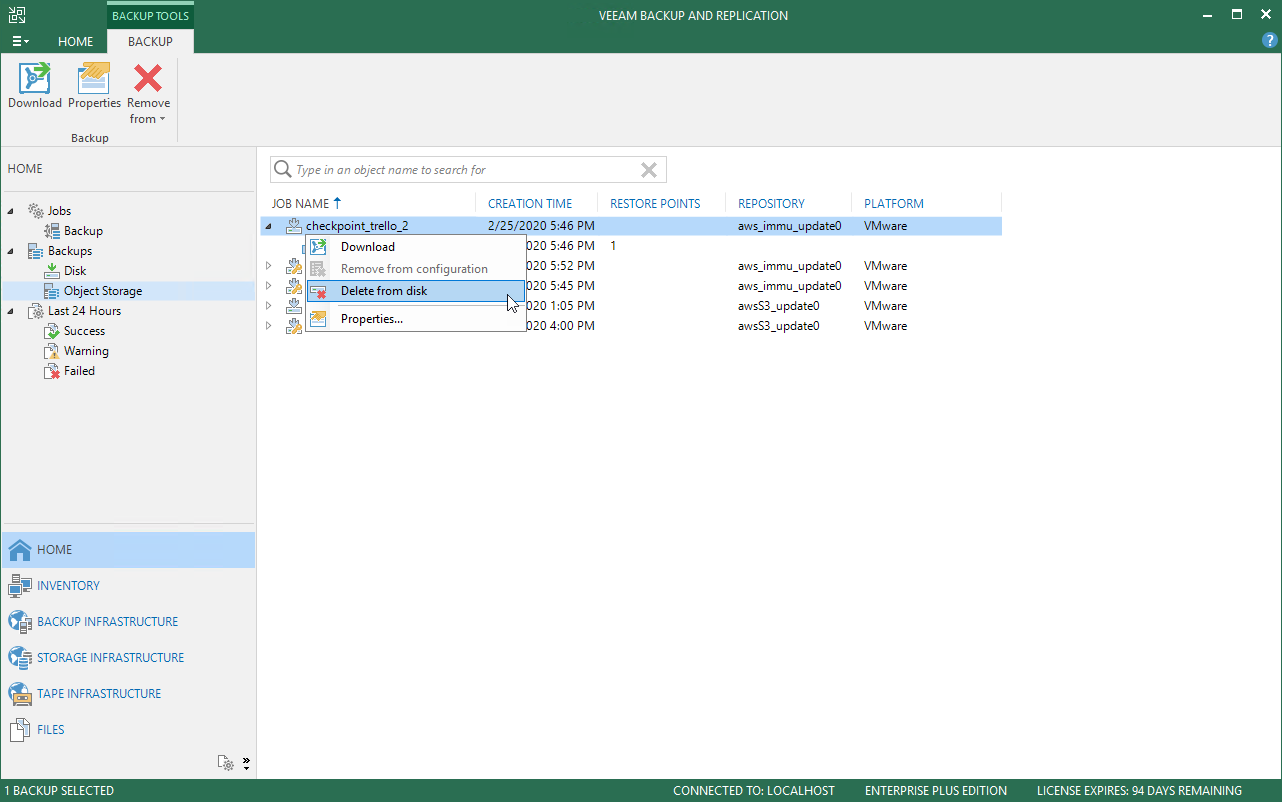Screen dimensions: 1282x802
Task: Open the TAPE INFRASTRUCTURE view
Action: coord(128,694)
